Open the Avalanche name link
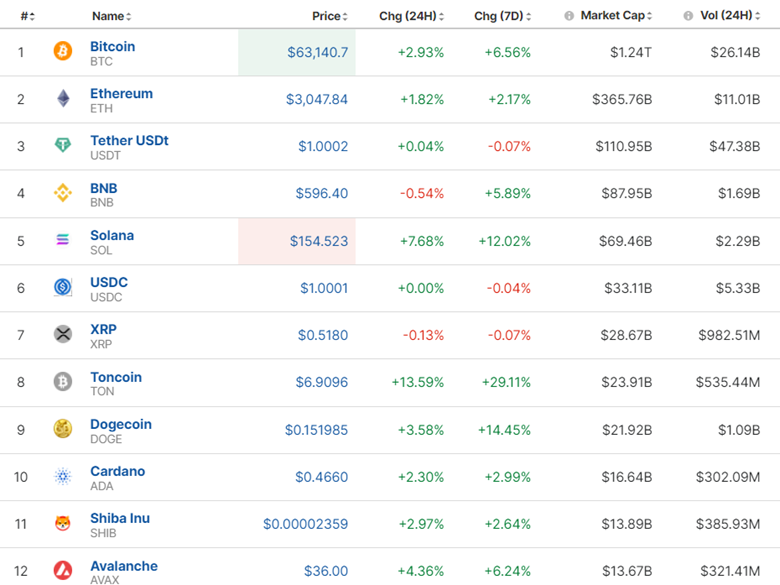 (x=124, y=566)
